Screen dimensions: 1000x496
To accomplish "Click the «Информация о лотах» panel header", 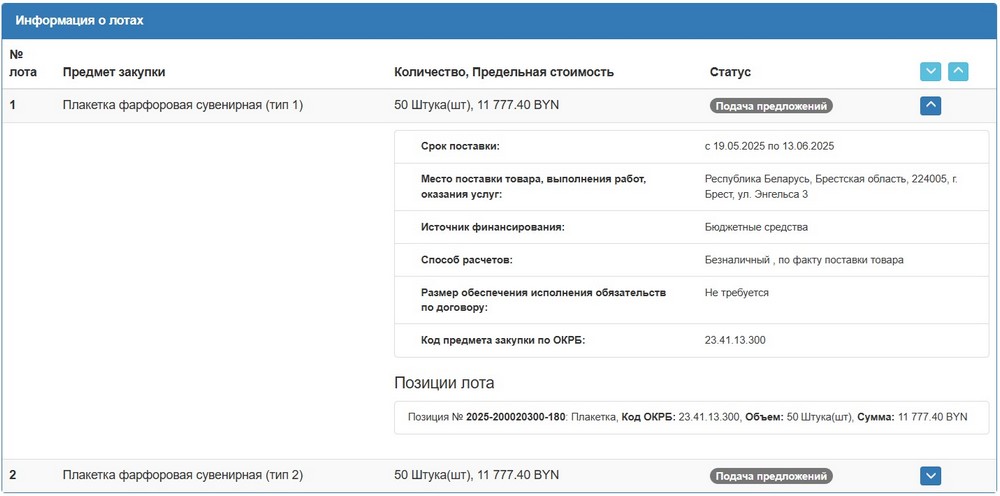I will coord(79,20).
